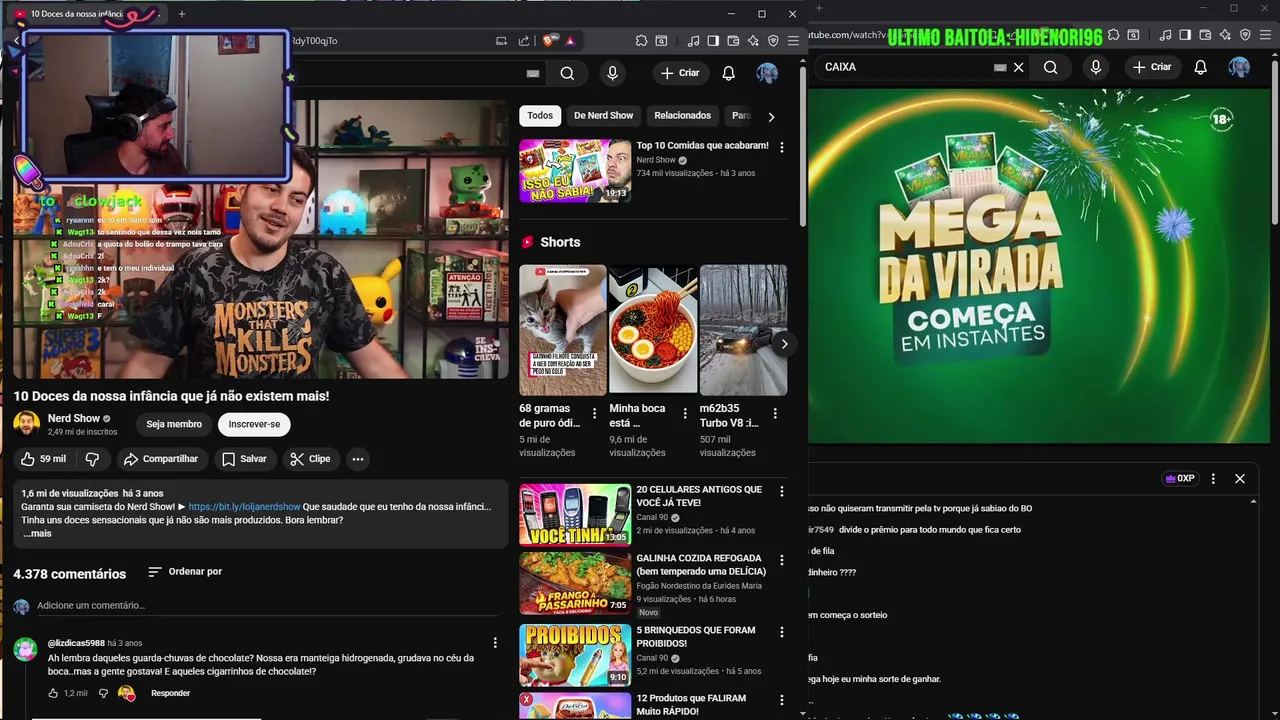This screenshot has height=720, width=1280.
Task: Open more actions ellipsis beside Clipe
Action: pos(357,459)
